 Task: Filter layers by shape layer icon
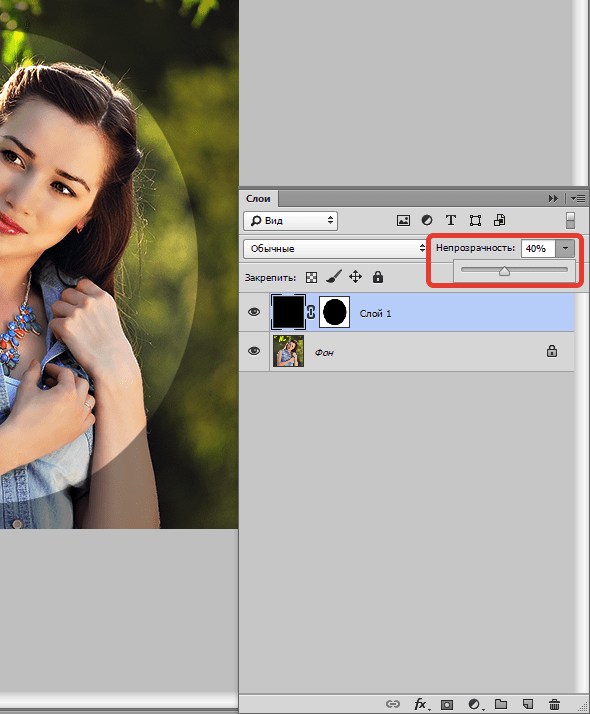coord(475,221)
